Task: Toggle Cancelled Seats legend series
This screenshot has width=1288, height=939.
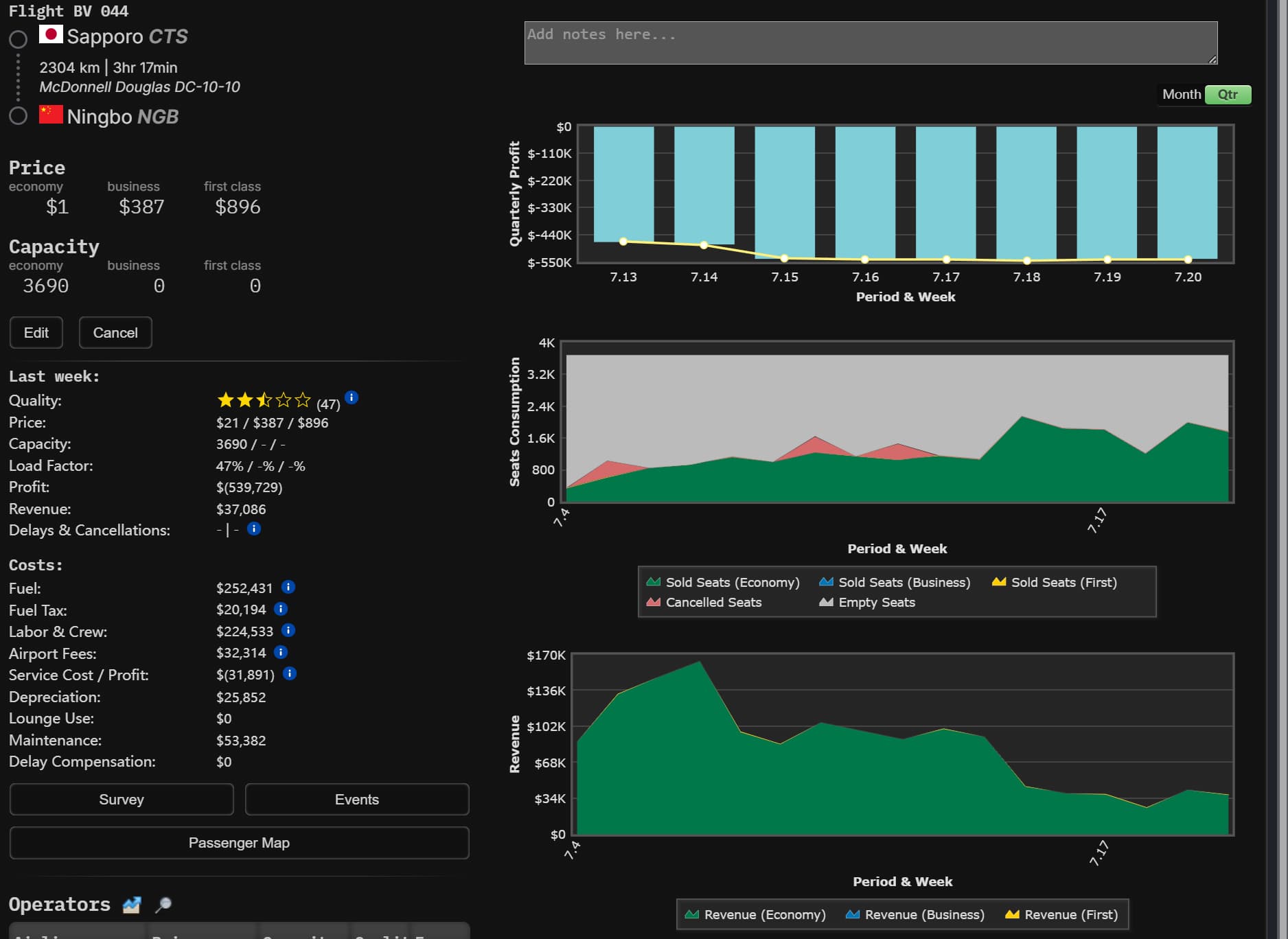Action: [x=704, y=602]
